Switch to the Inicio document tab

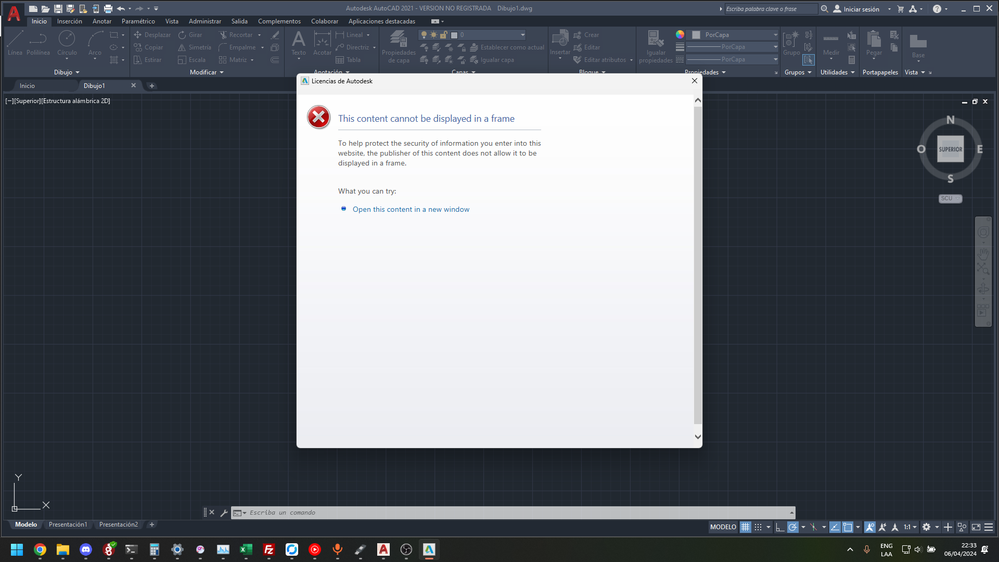(27, 85)
